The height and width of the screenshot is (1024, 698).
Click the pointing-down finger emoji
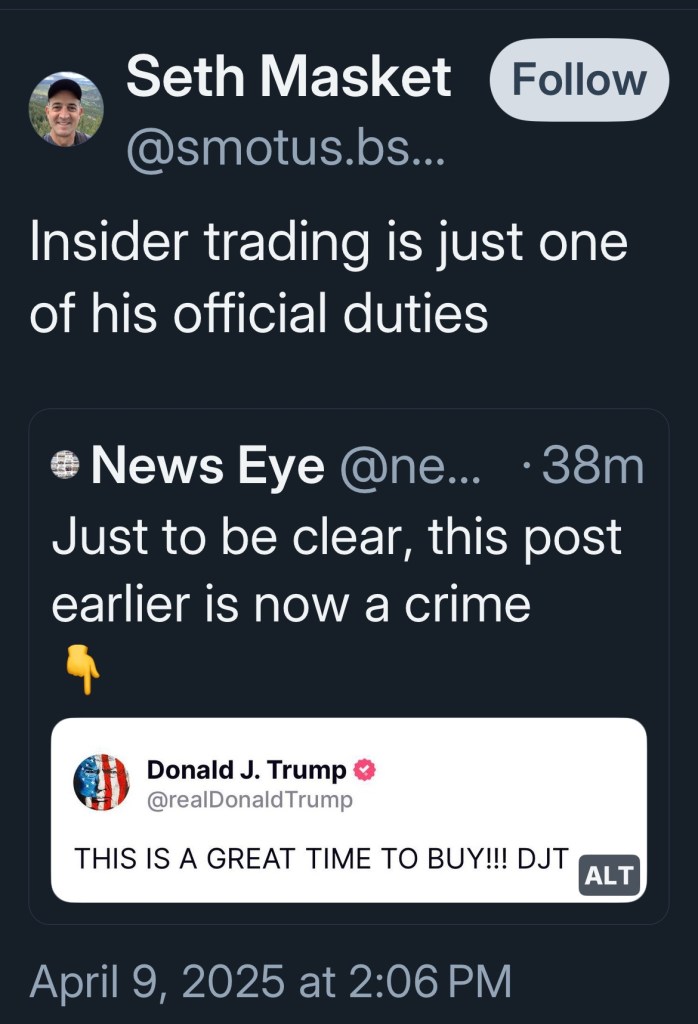[x=82, y=670]
